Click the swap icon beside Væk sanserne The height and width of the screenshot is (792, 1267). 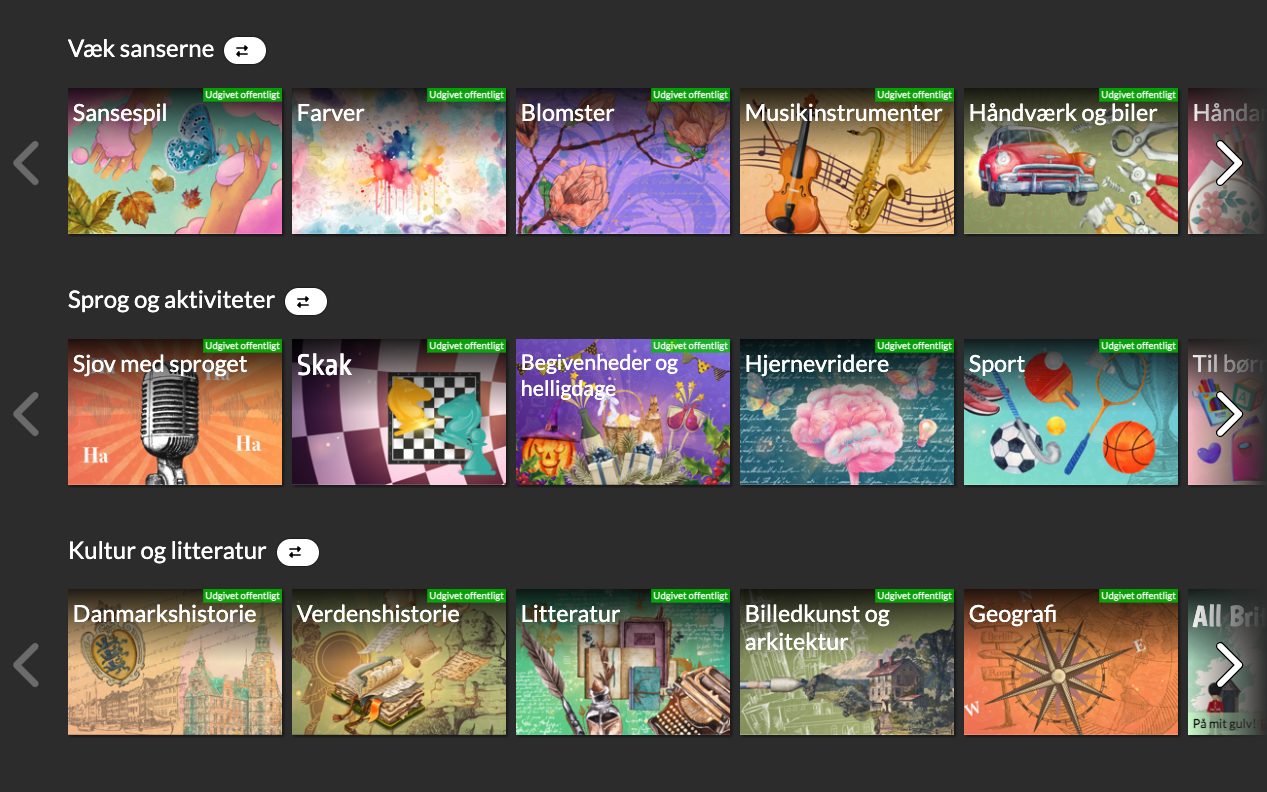pyautogui.click(x=244, y=50)
